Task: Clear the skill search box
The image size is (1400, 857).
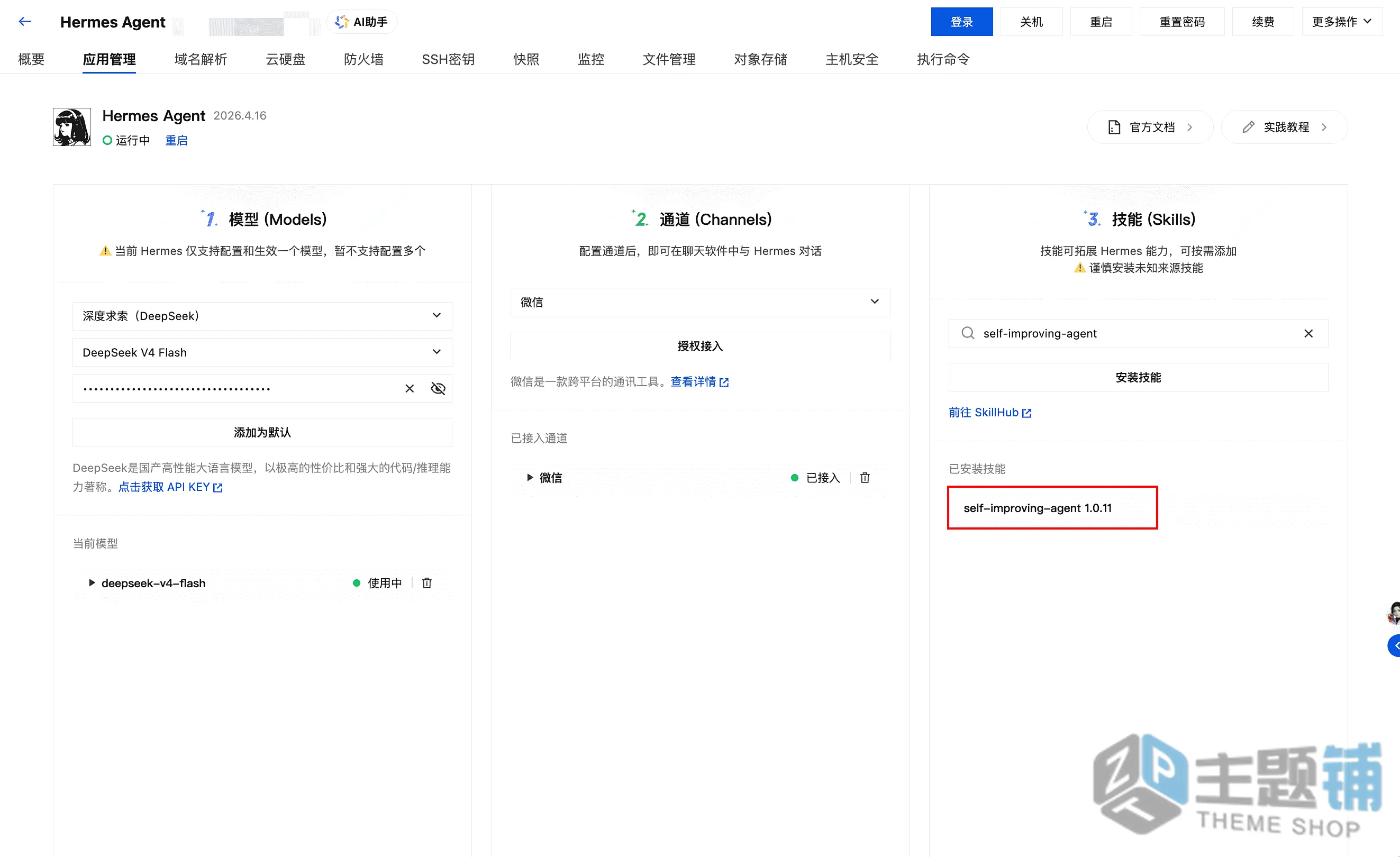Action: click(1308, 333)
